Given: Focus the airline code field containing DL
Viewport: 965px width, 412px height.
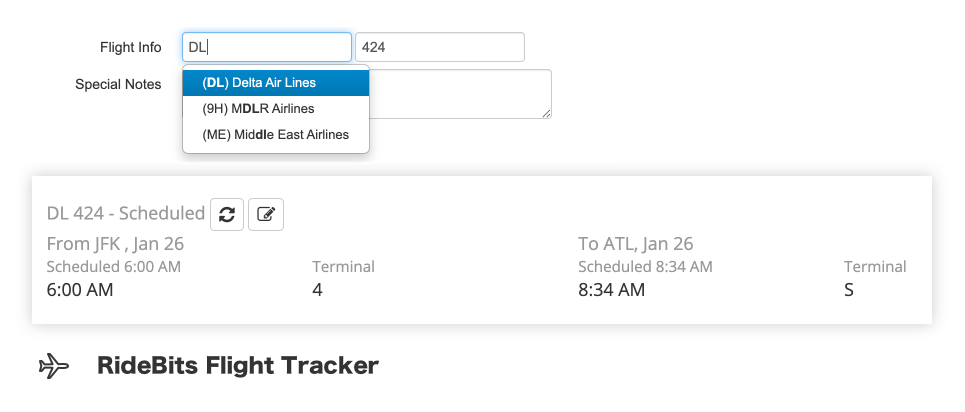Looking at the screenshot, I should [x=267, y=47].
